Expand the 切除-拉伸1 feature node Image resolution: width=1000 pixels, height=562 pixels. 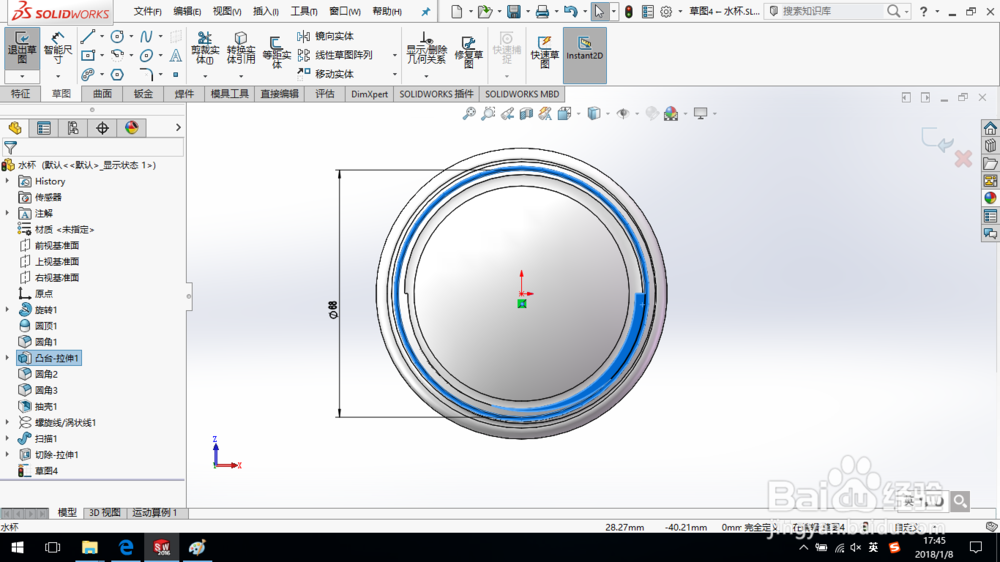pyautogui.click(x=8, y=454)
